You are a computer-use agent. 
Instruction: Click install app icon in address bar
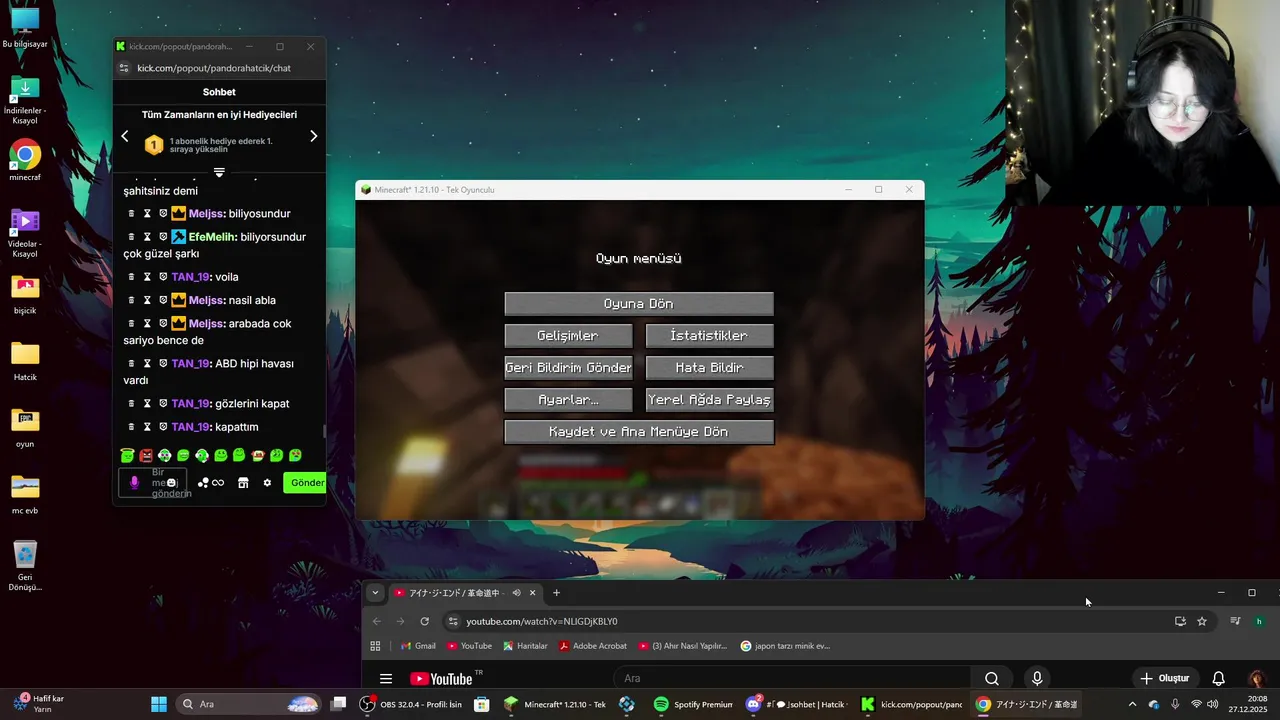click(1180, 621)
